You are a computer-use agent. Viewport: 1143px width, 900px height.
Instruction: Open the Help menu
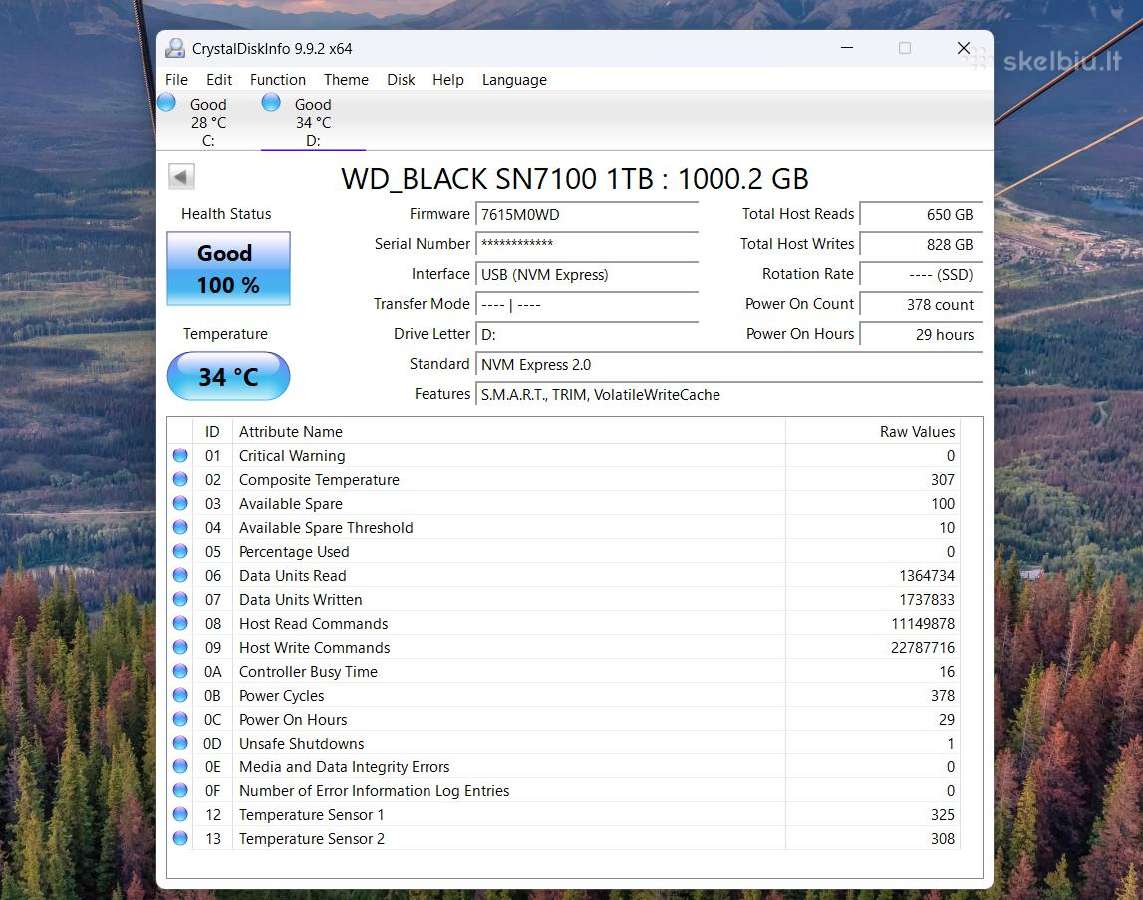448,80
